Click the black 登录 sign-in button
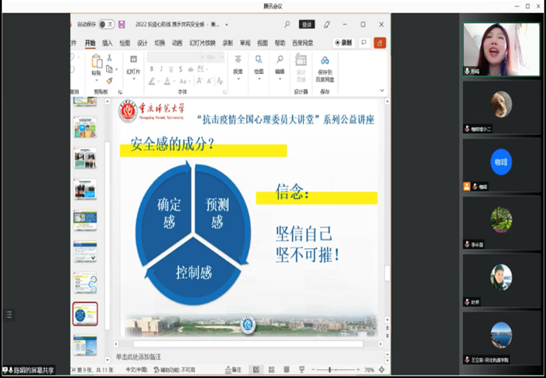Image resolution: width=546 pixels, height=378 pixels. tap(307, 24)
